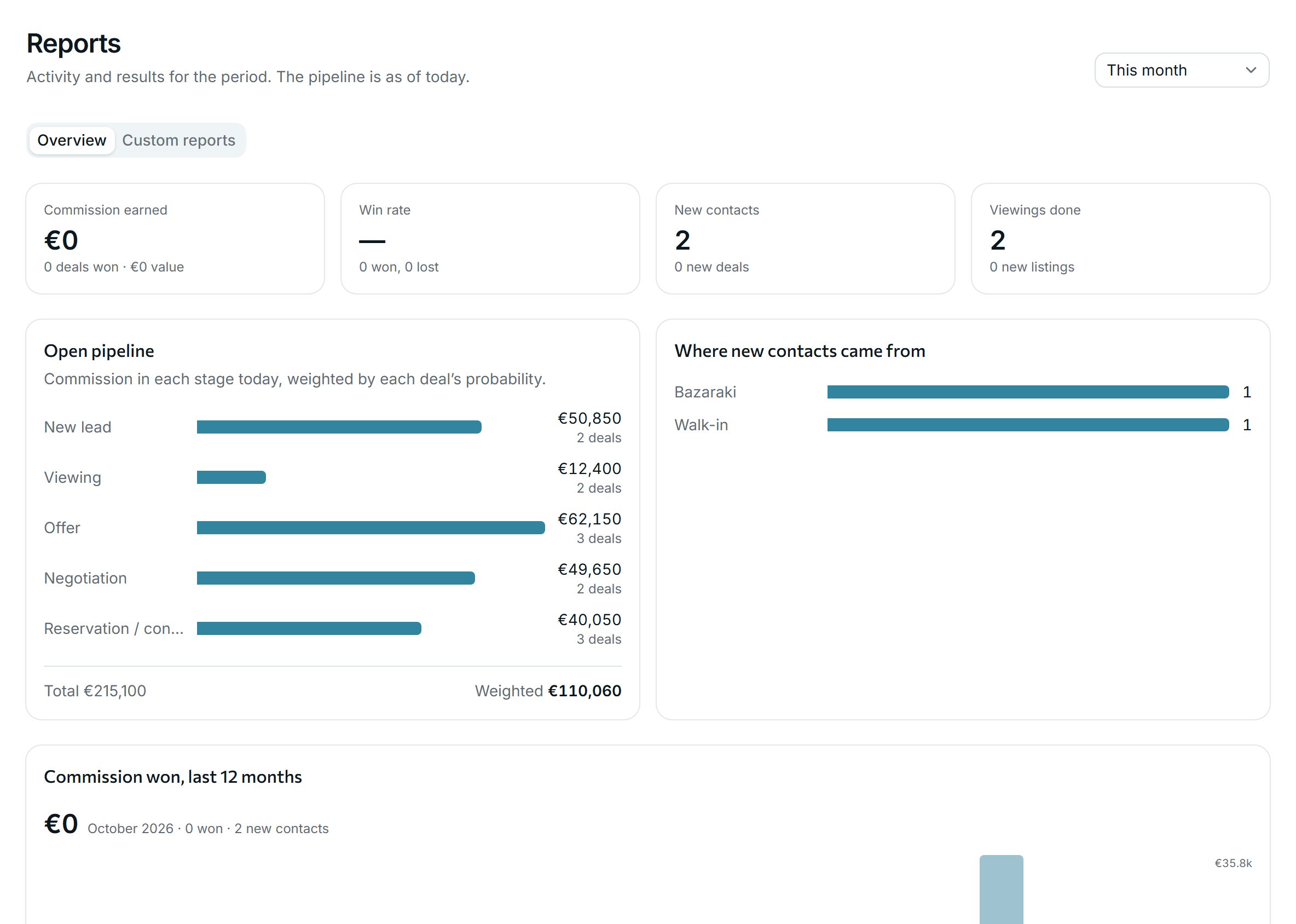Click the chevron in the period selector
Screen dimensions: 1296x924
tap(1251, 70)
